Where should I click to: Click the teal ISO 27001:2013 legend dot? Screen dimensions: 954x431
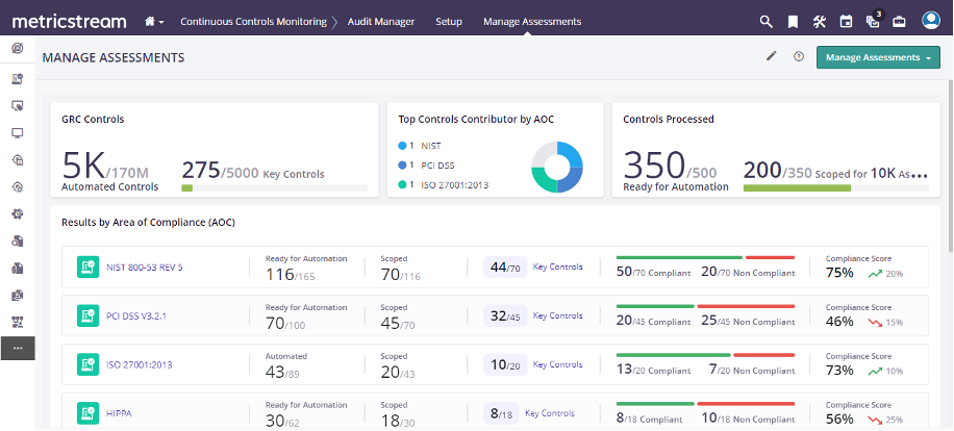[402, 184]
